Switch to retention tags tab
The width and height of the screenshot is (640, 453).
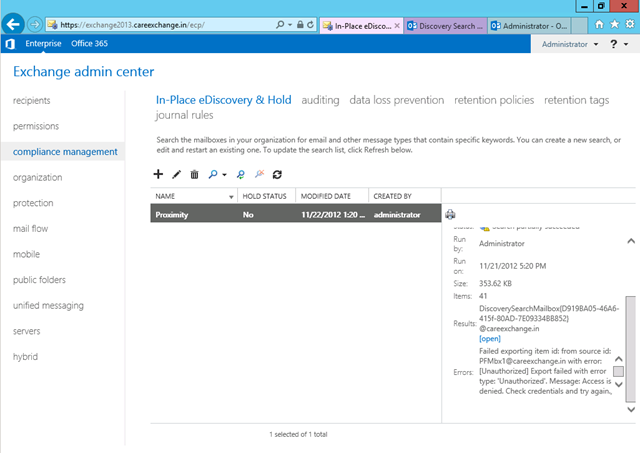point(576,100)
